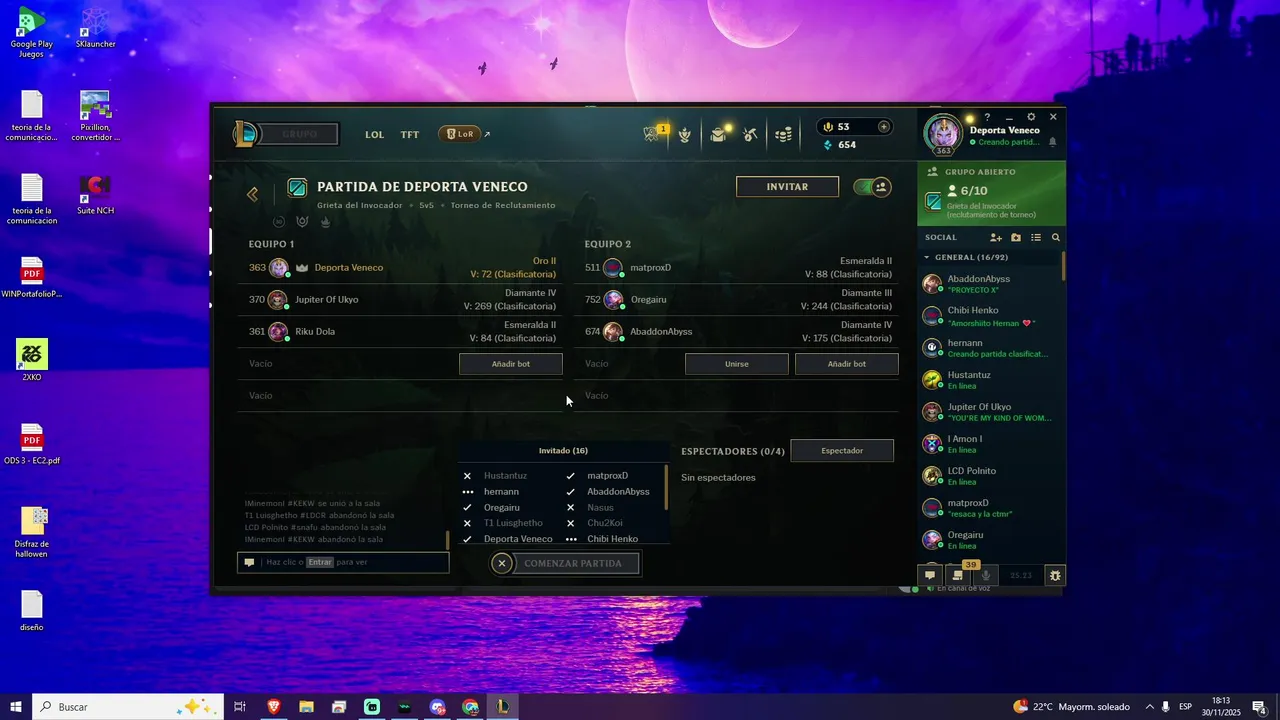Screen dimensions: 1280x720
Task: Click Añadir bot under Equipo 2
Action: (x=847, y=364)
